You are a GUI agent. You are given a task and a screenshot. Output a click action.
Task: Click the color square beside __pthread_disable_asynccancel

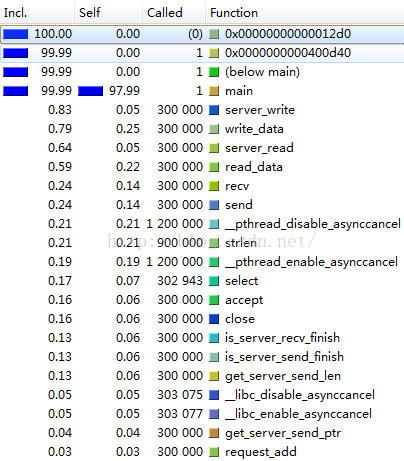coord(214,224)
